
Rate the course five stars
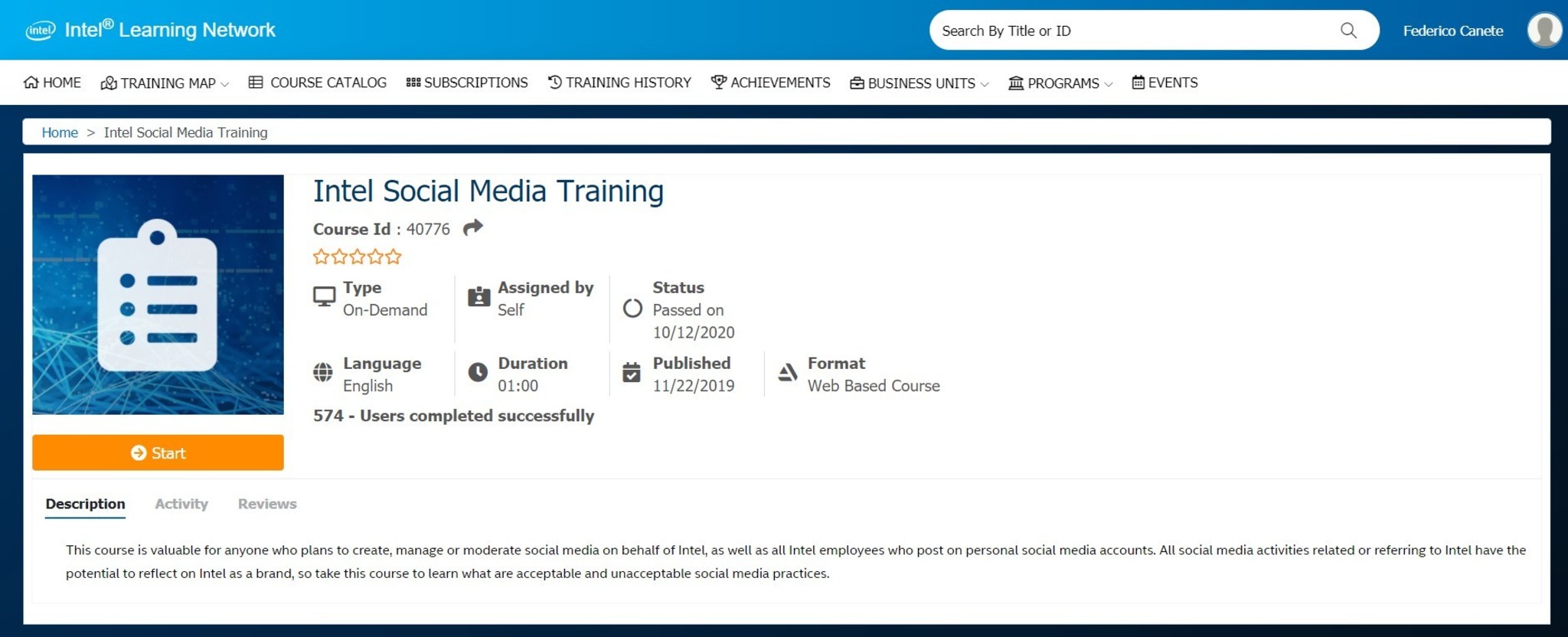pyautogui.click(x=394, y=256)
